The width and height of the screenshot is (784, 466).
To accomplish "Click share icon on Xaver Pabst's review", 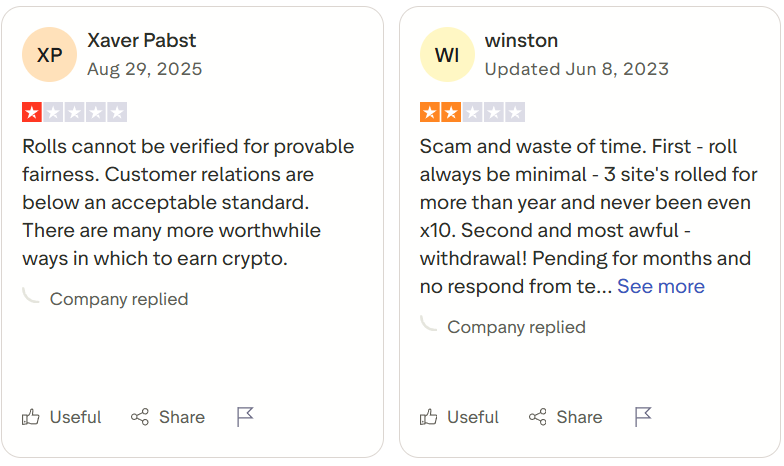I will click(x=140, y=417).
